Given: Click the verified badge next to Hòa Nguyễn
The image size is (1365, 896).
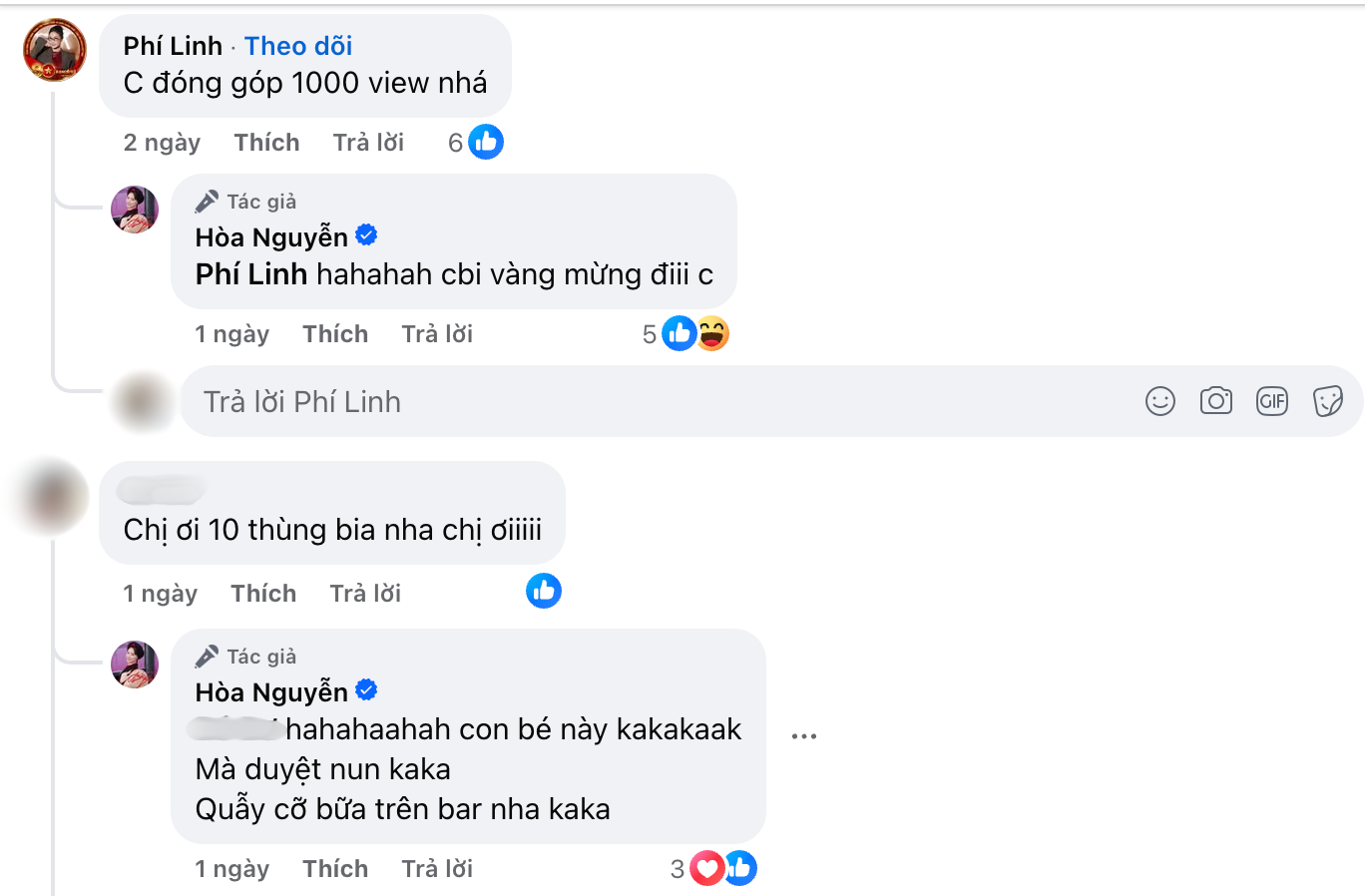Looking at the screenshot, I should 367,234.
